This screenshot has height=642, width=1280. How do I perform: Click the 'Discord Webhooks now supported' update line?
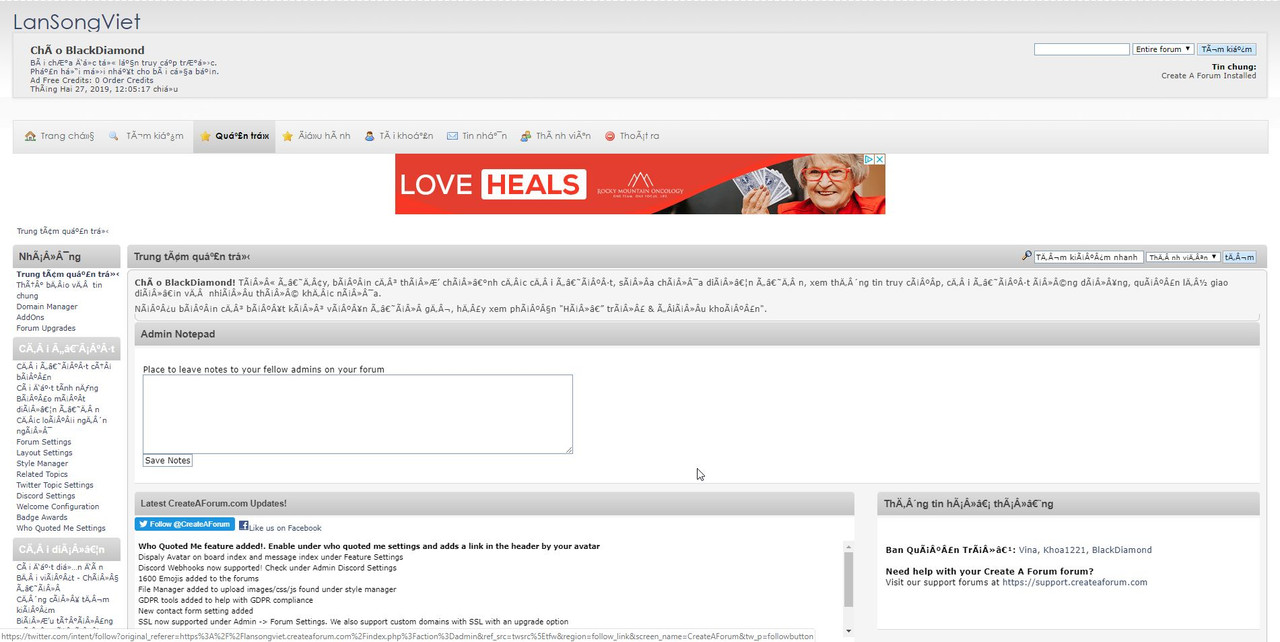[268, 568]
